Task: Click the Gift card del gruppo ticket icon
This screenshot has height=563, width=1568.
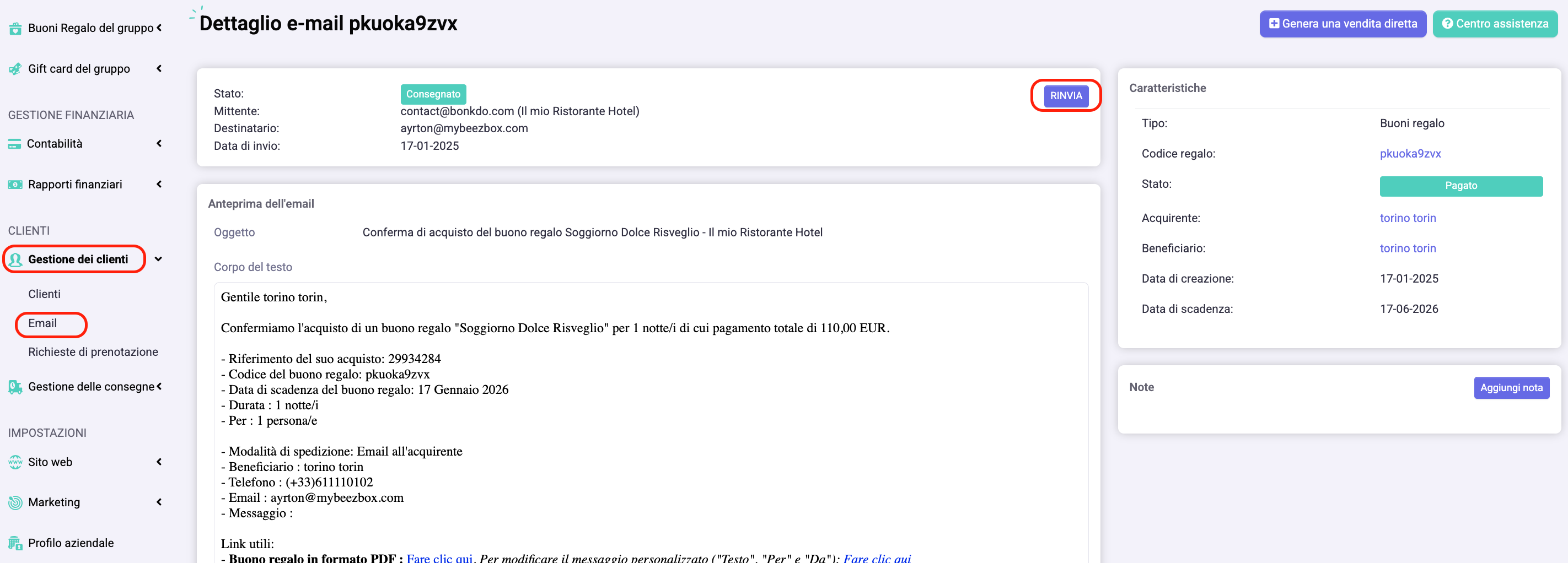Action: pos(15,69)
